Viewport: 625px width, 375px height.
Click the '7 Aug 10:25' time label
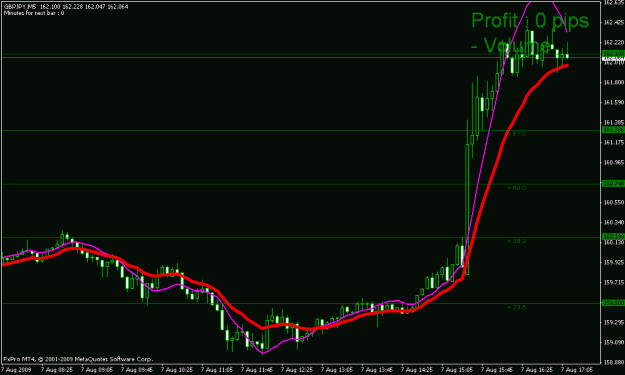point(177,370)
